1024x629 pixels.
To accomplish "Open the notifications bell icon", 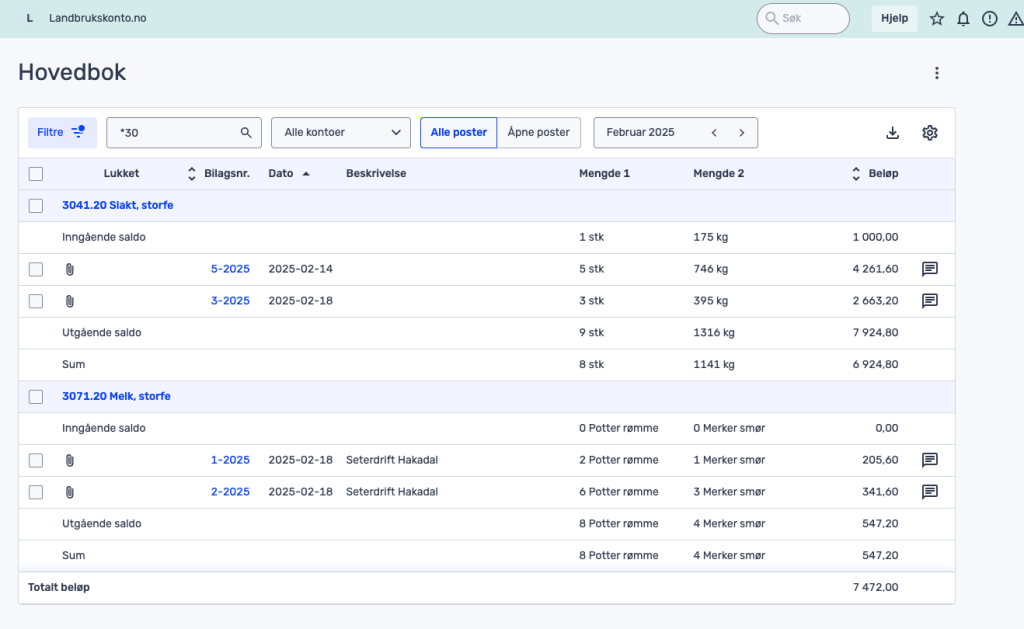I will [963, 19].
